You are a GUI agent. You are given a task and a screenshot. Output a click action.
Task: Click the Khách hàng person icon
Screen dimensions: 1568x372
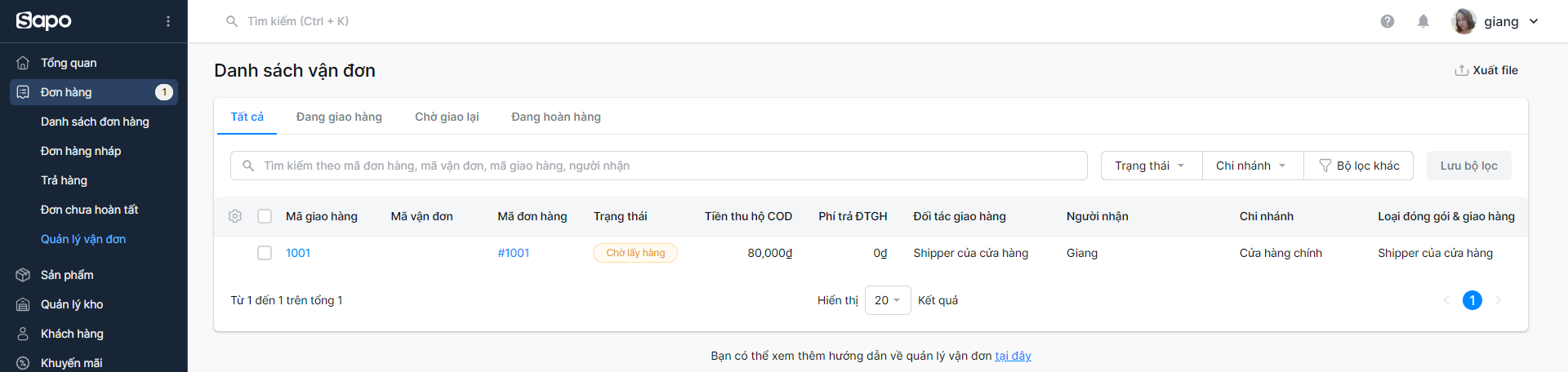click(x=23, y=334)
